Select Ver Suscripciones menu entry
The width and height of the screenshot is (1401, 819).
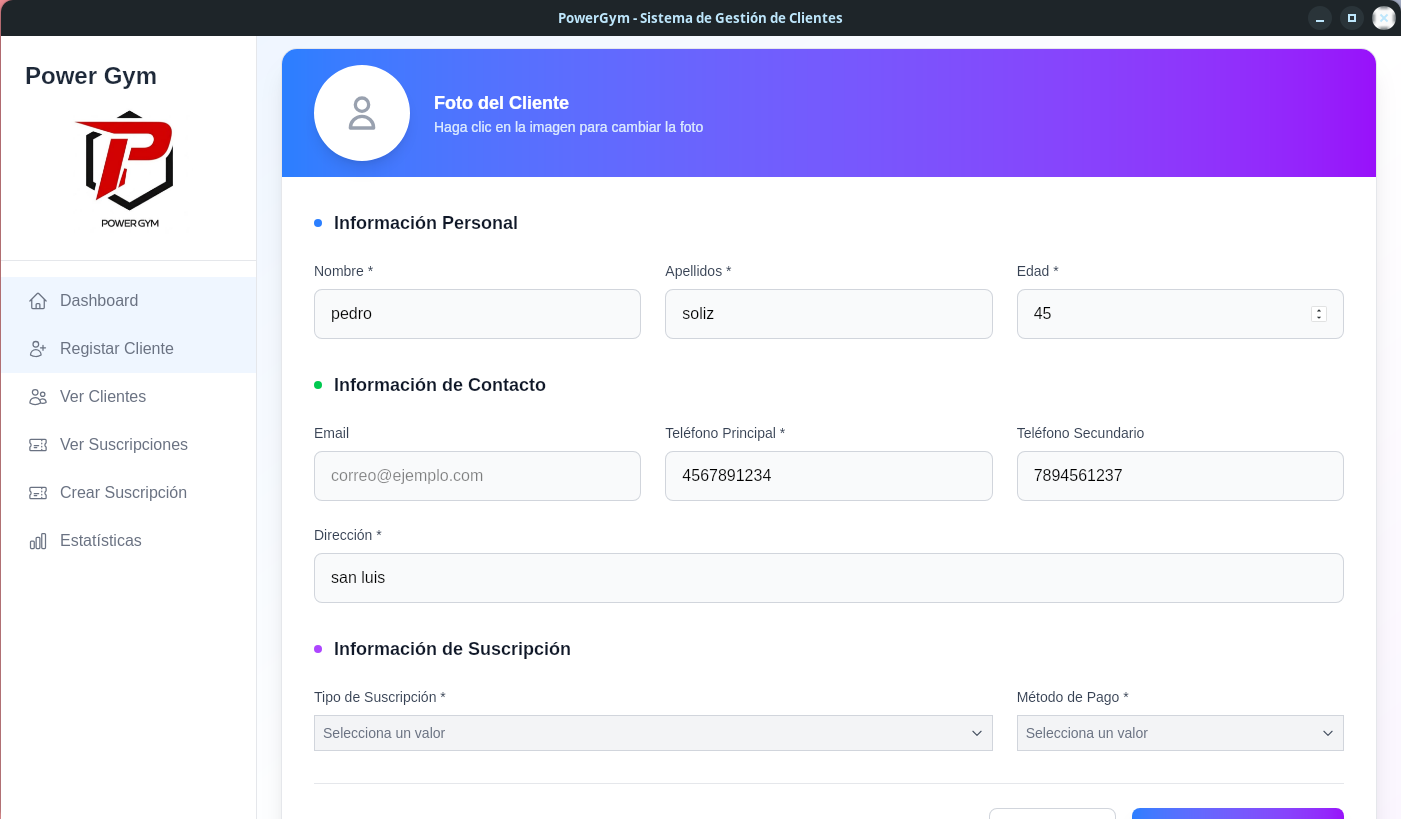pyautogui.click(x=129, y=445)
